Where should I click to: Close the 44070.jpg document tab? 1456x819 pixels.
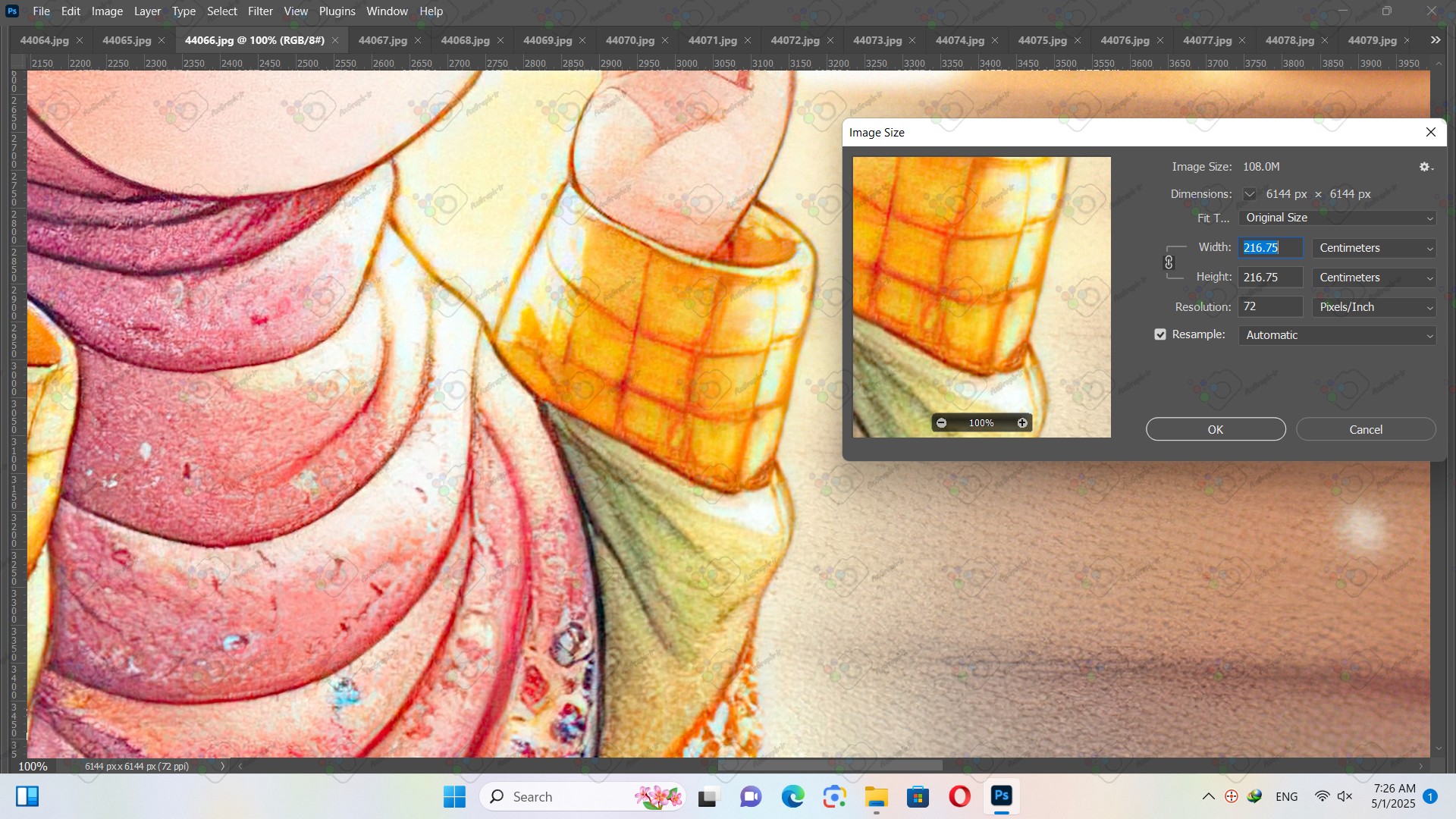[665, 40]
